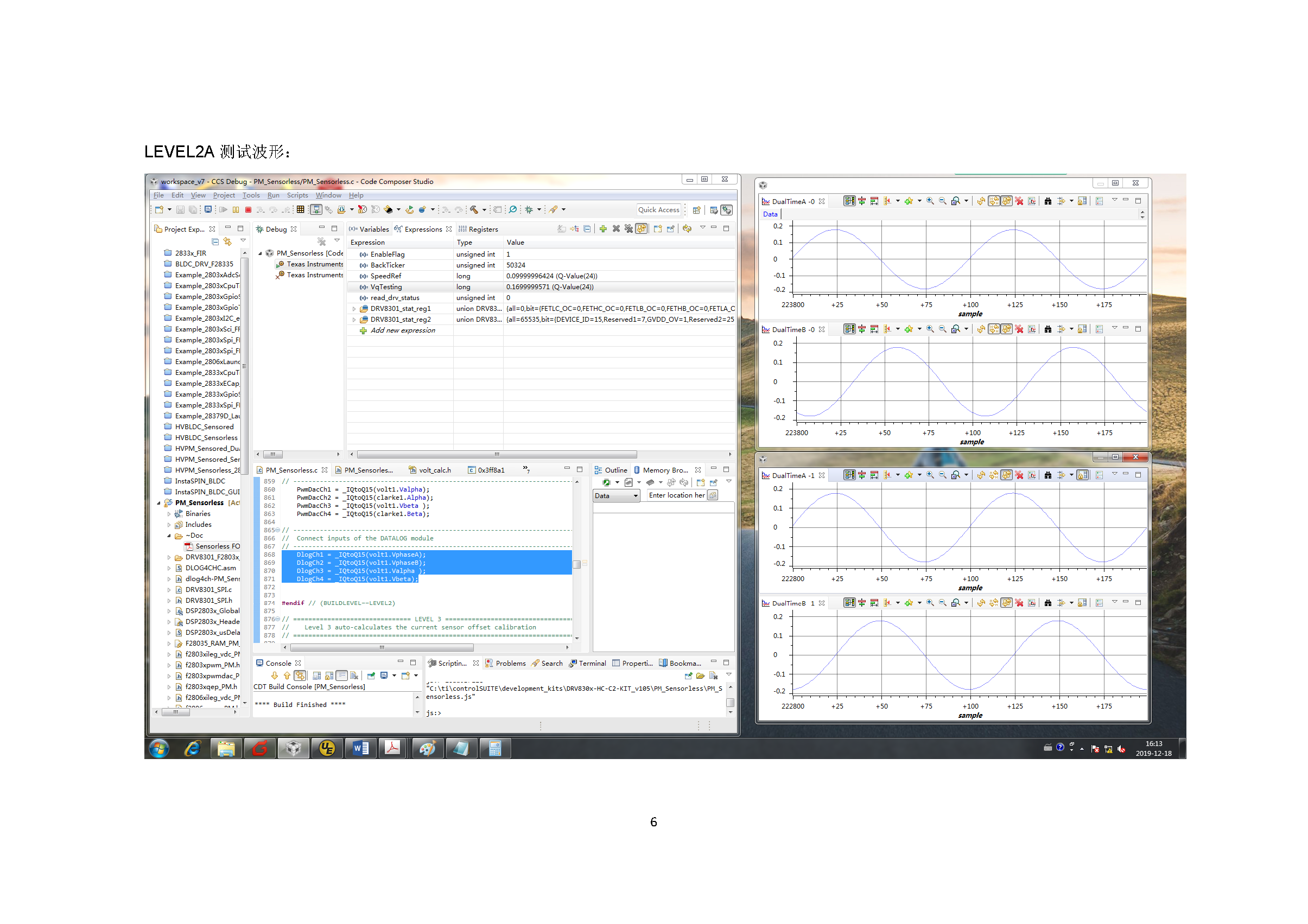Click the green Add new expression plus
Image resolution: width=1308 pixels, height=924 pixels.
pyautogui.click(x=603, y=229)
